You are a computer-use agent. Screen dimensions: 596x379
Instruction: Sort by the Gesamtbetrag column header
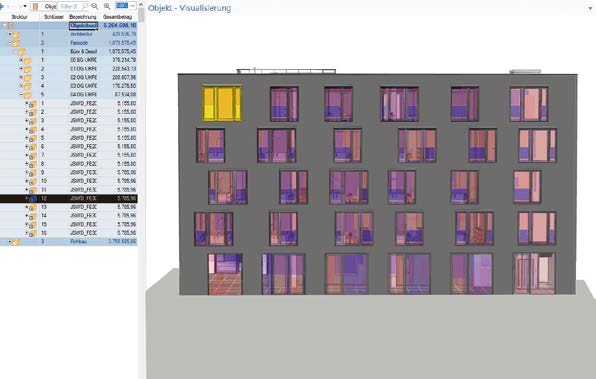coord(117,17)
